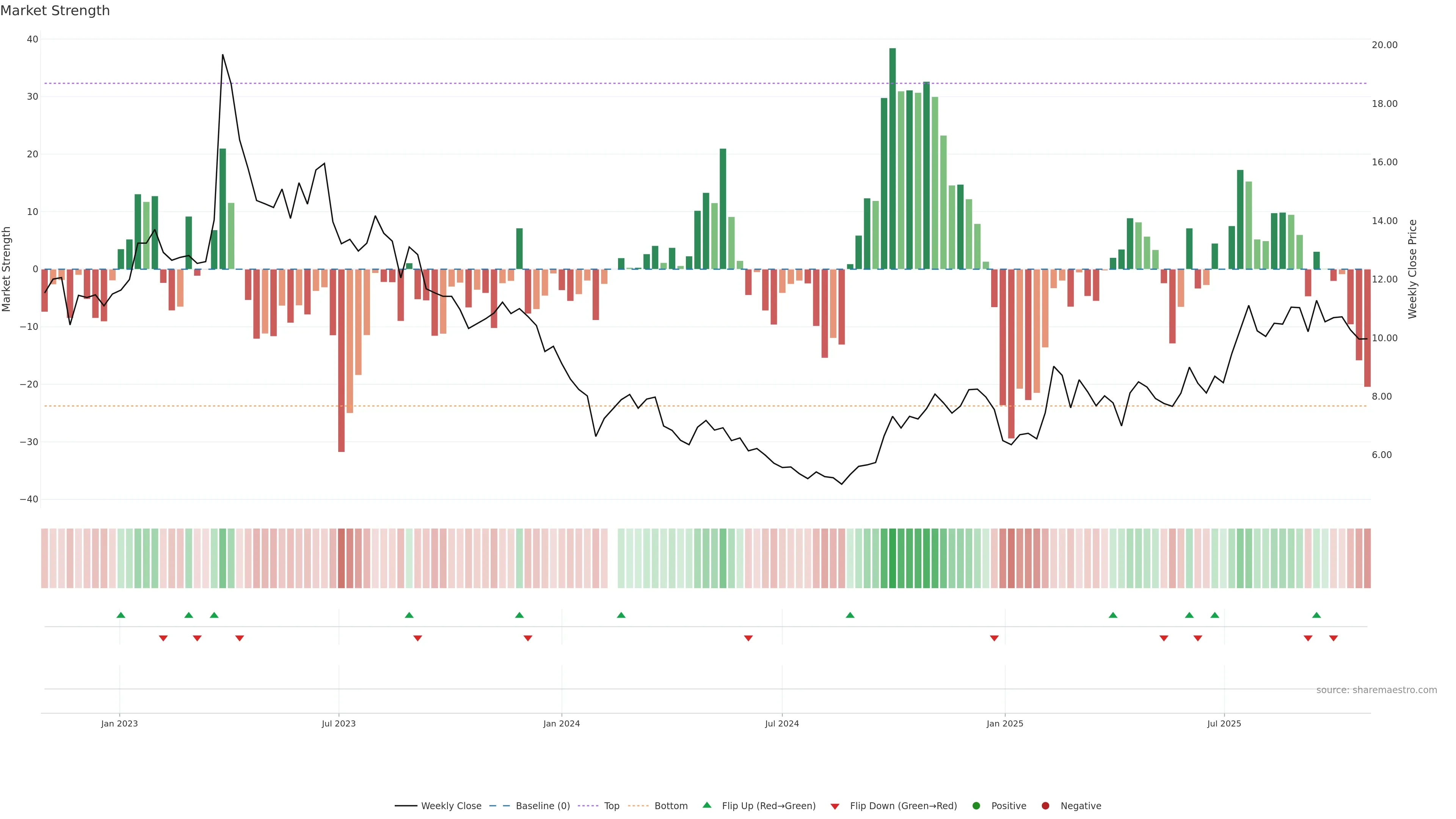Click the darkest green heatmap strip cell

pos(893,559)
